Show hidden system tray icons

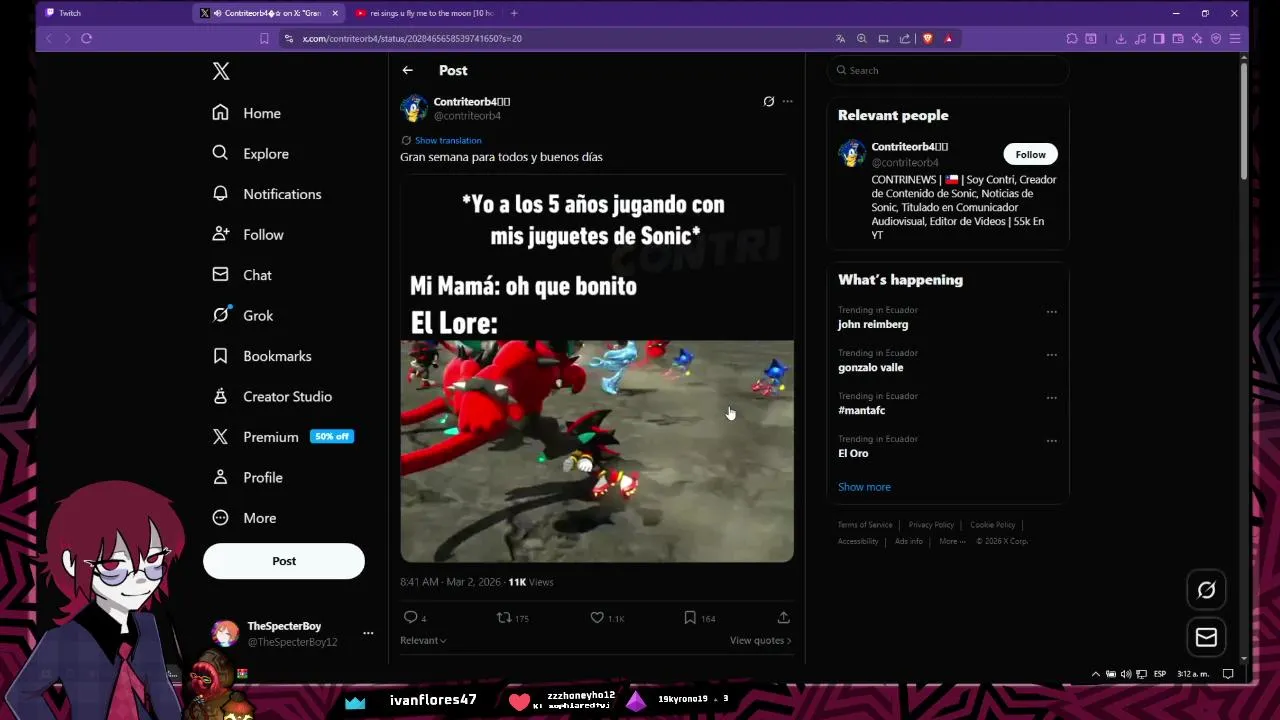1096,674
